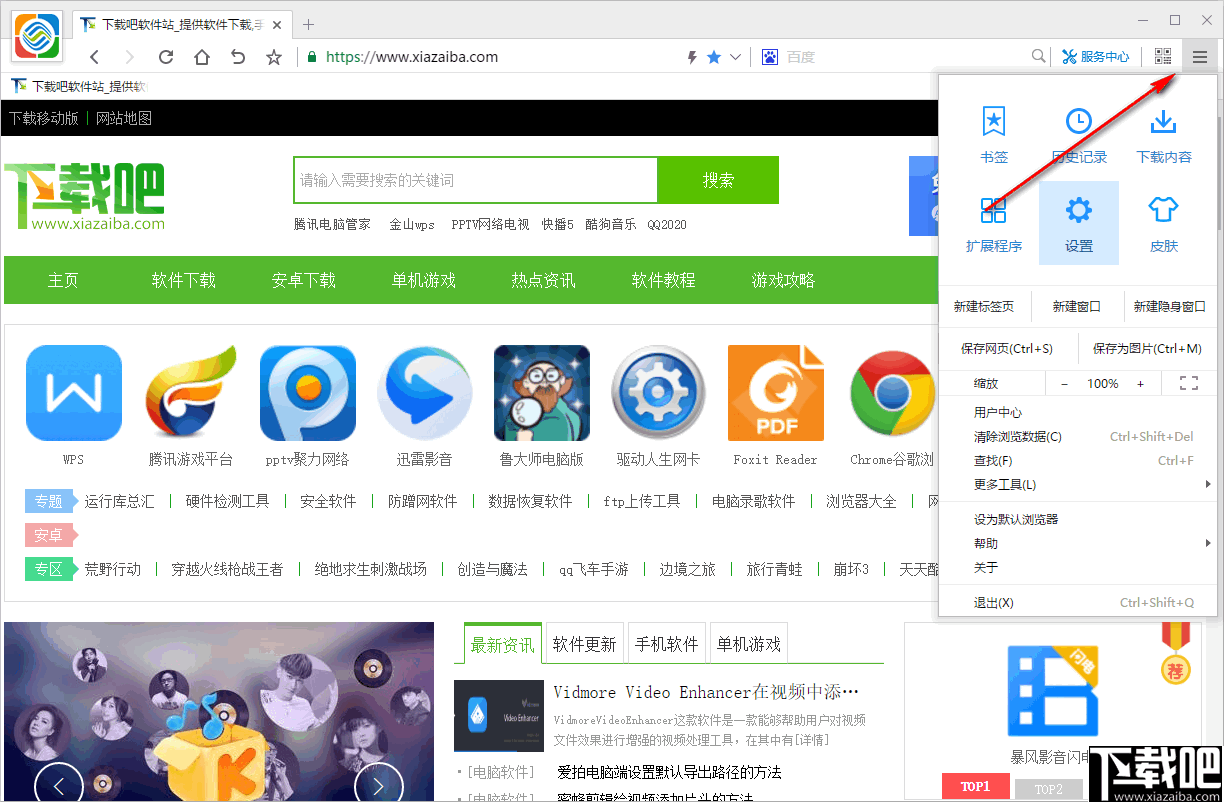Image resolution: width=1224 pixels, height=802 pixels.
Task: Select the highlighted 设置 (Settings) gear icon
Action: [x=1078, y=222]
